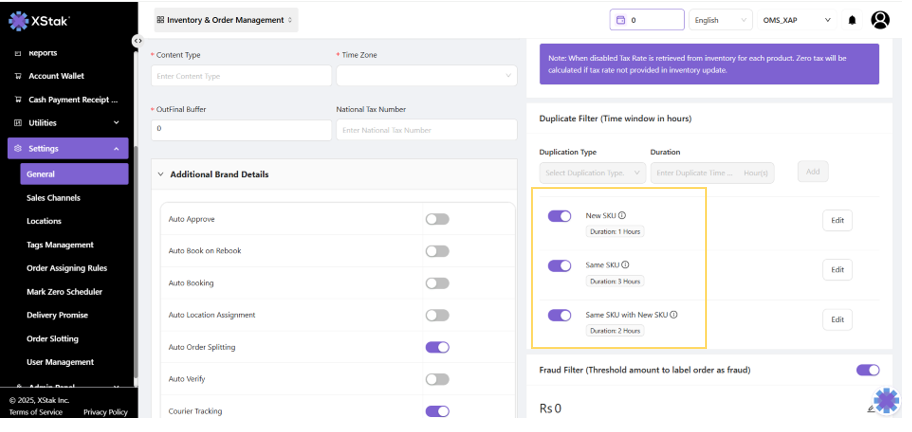Click the info icon beside Same SKU with New SKU
Screen dimensions: 912x432
[x=674, y=315]
